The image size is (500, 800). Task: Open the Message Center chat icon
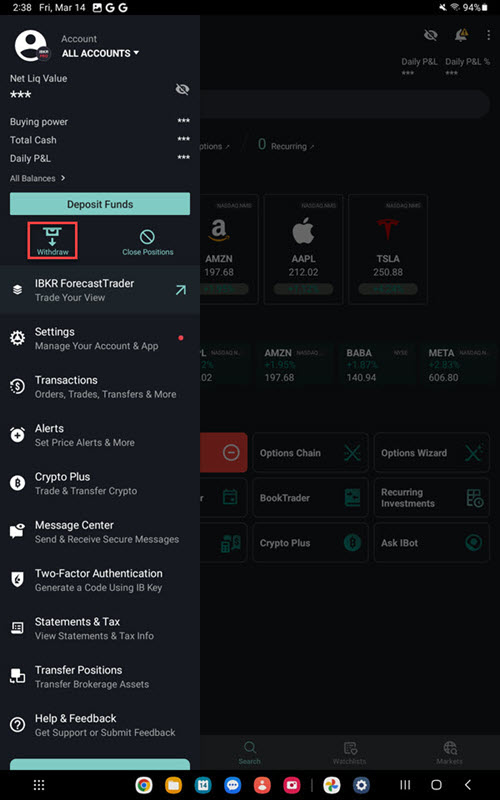coord(17,532)
